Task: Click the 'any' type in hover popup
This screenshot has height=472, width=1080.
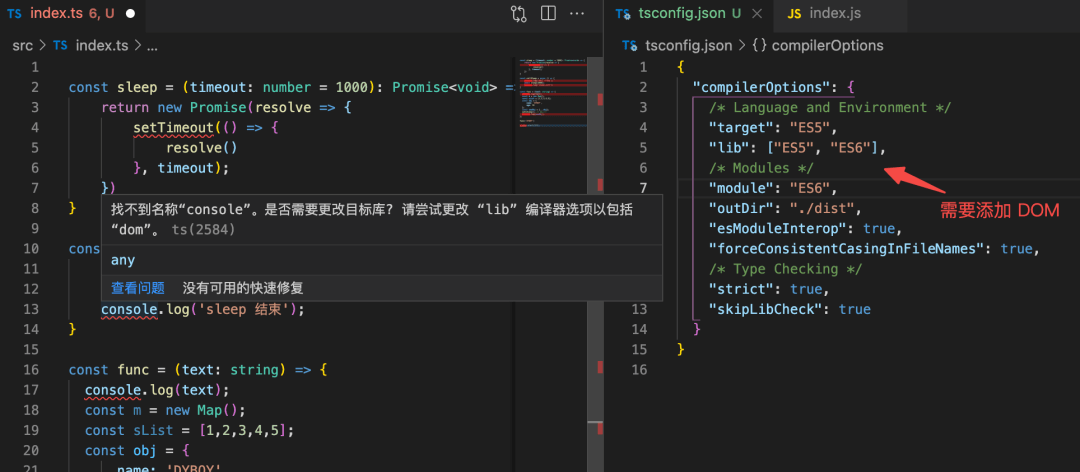Action: pos(123,260)
